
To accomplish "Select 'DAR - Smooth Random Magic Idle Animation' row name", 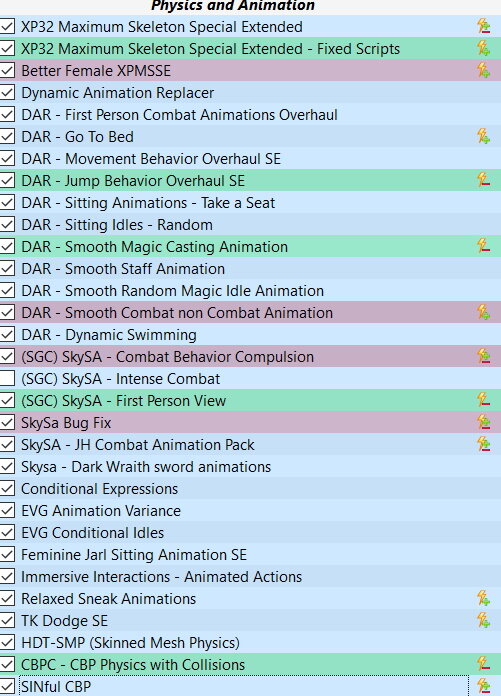I will tap(173, 291).
